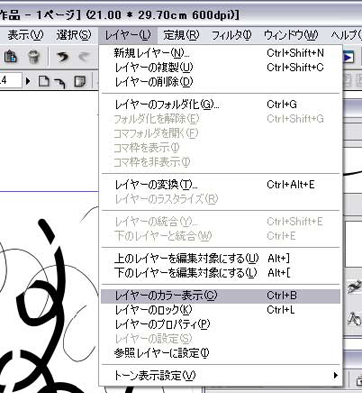
Task: Click the paste clipboard icon
Action: click(11, 57)
